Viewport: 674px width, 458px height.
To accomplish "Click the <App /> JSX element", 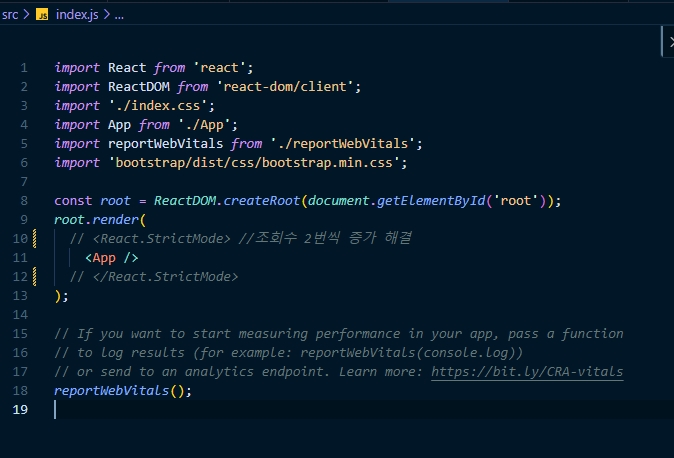I will (x=112, y=258).
